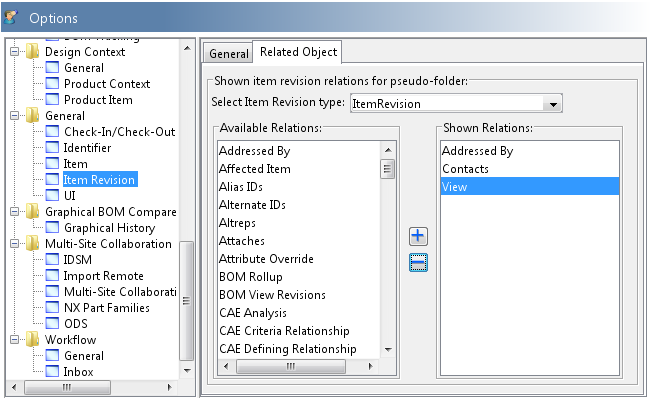Click the Graphical BOM Compare folder icon
Screen dimensions: 651x400
point(34,212)
